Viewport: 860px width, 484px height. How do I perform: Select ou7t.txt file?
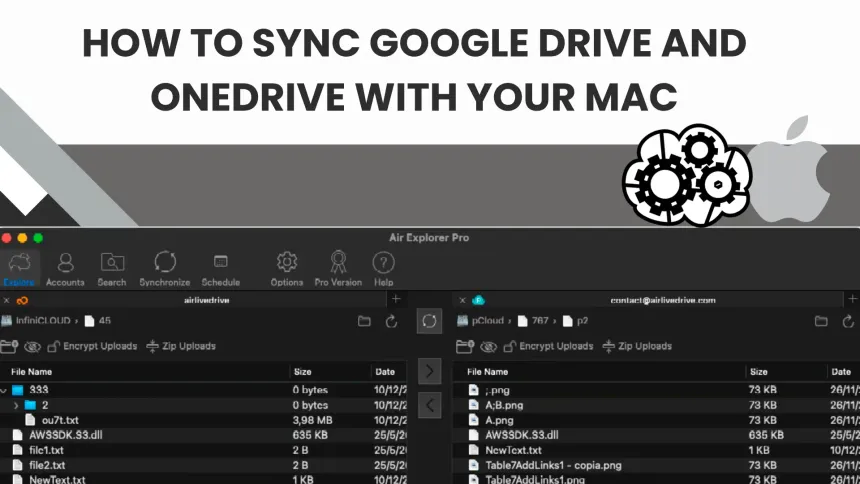click(x=203, y=420)
